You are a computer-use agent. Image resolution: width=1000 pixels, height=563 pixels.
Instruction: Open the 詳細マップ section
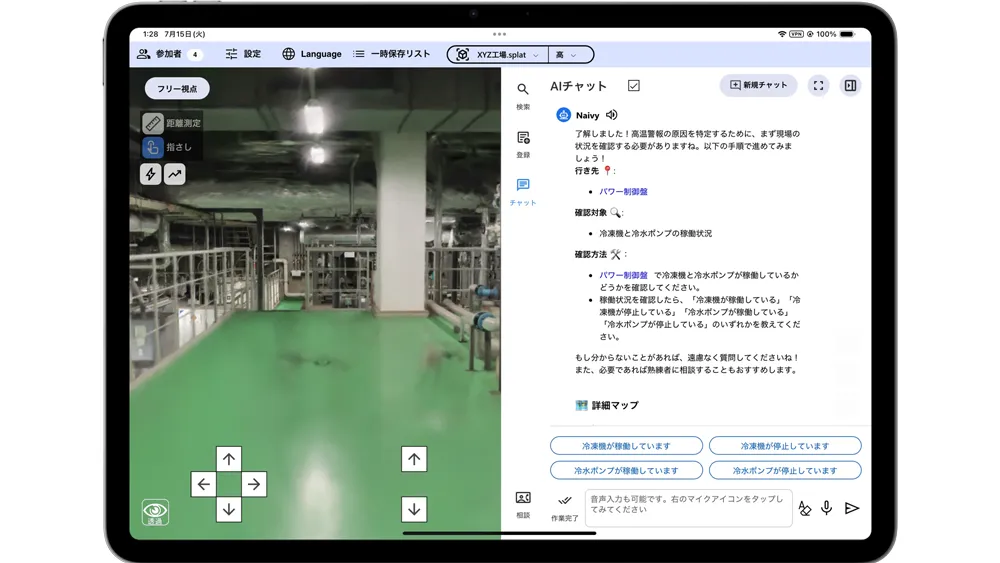607,406
